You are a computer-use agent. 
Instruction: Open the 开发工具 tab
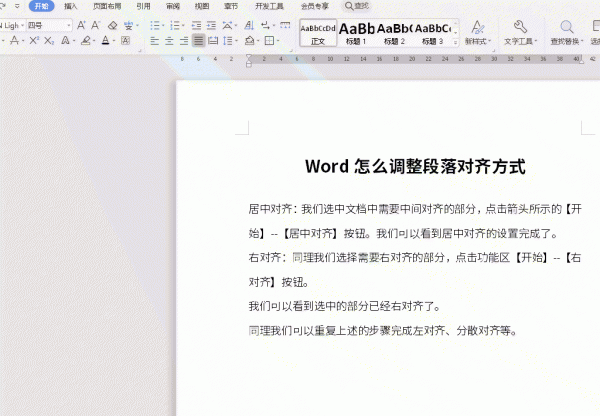269,6
